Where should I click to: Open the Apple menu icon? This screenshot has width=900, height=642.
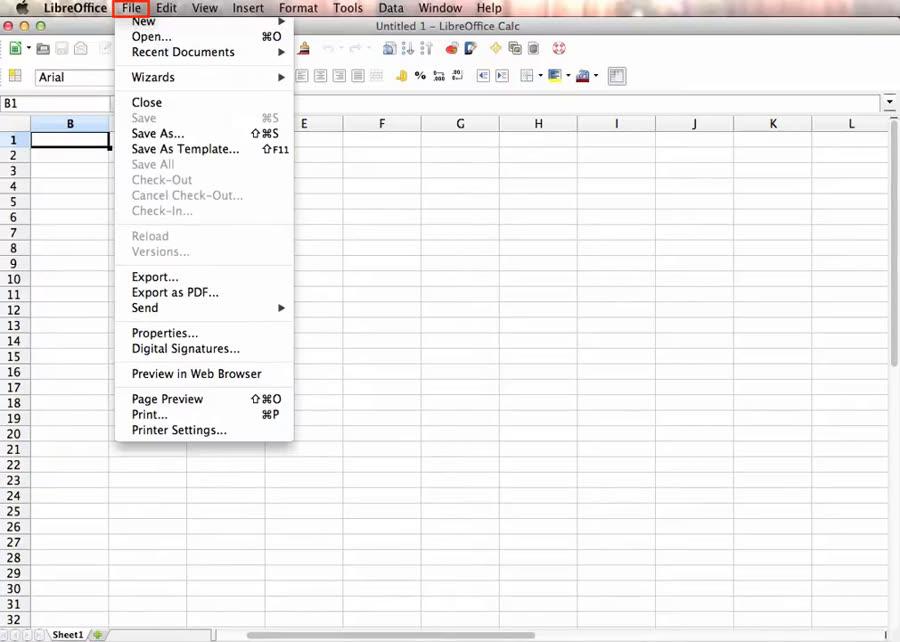pyautogui.click(x=22, y=8)
